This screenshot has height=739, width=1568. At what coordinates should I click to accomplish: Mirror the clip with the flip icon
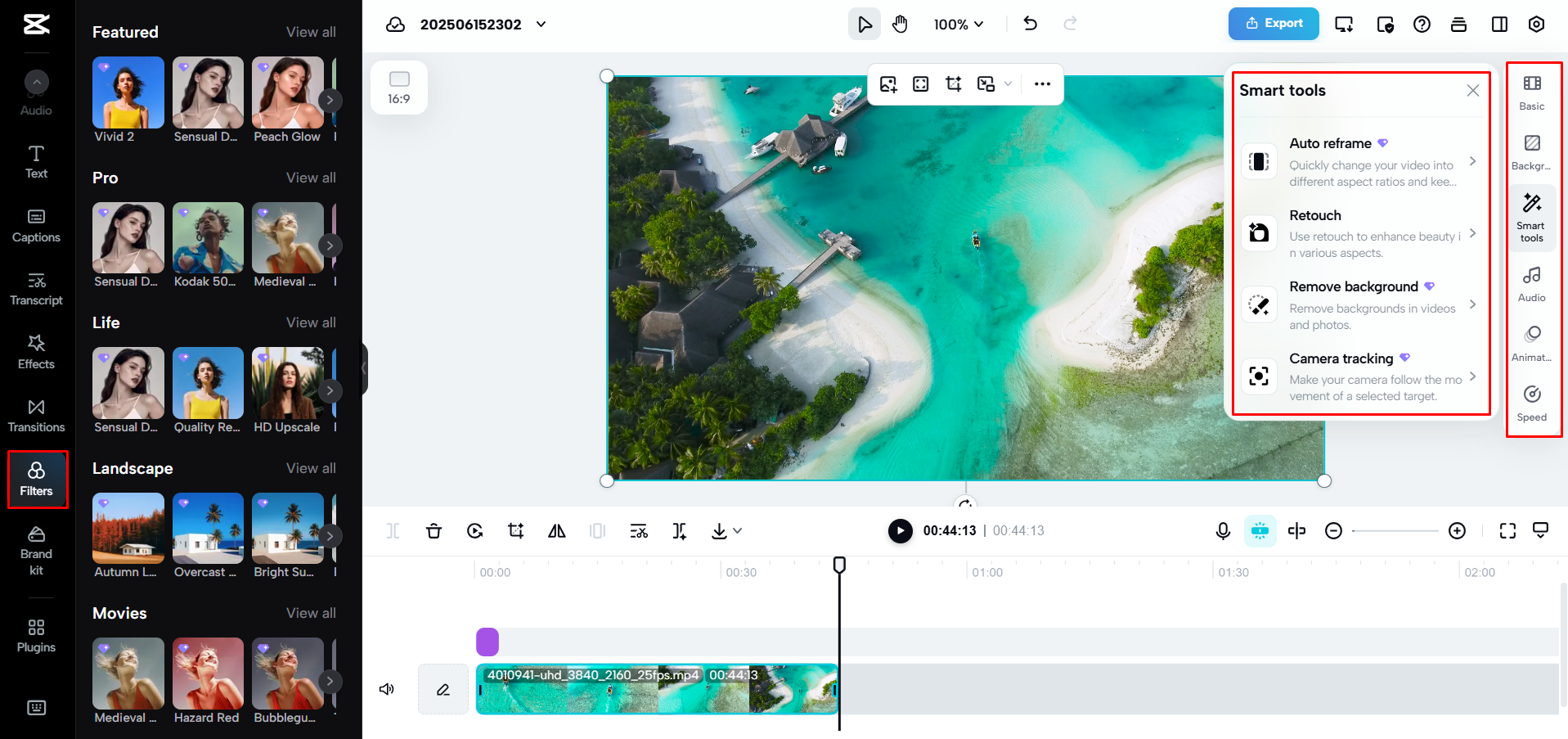pyautogui.click(x=556, y=530)
